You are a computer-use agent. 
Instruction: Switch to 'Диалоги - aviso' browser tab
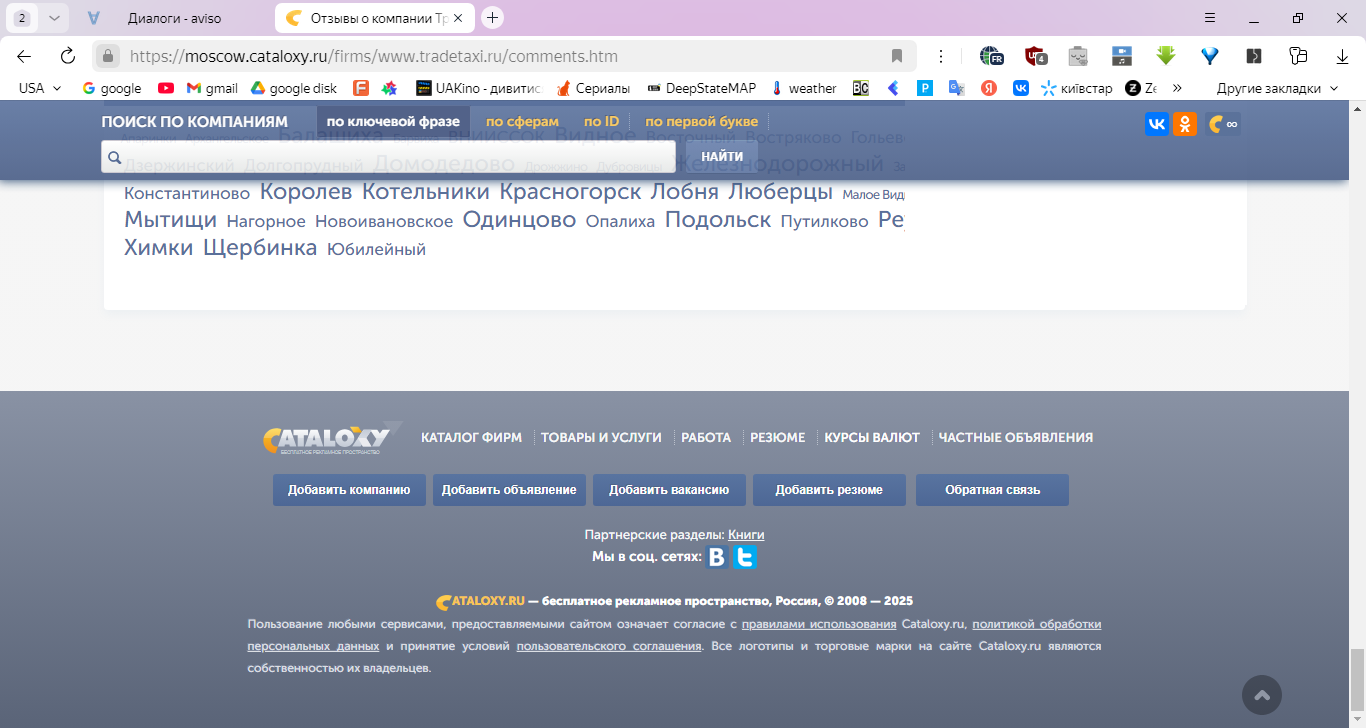[173, 18]
